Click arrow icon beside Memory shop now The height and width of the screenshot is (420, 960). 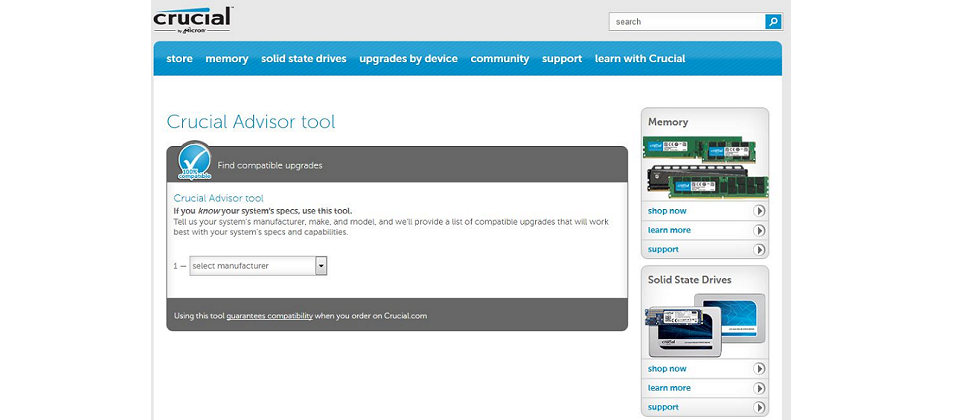759,211
